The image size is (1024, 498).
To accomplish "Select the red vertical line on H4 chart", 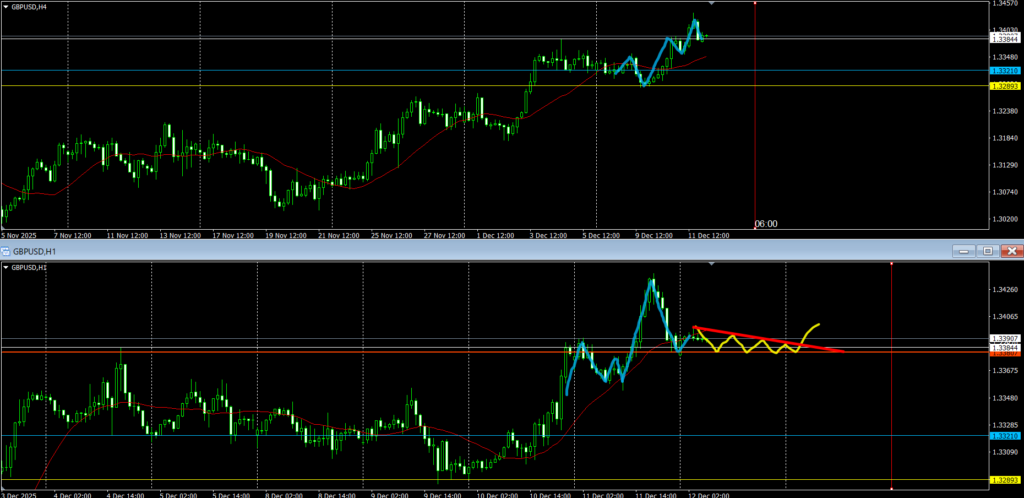I will coord(754,120).
